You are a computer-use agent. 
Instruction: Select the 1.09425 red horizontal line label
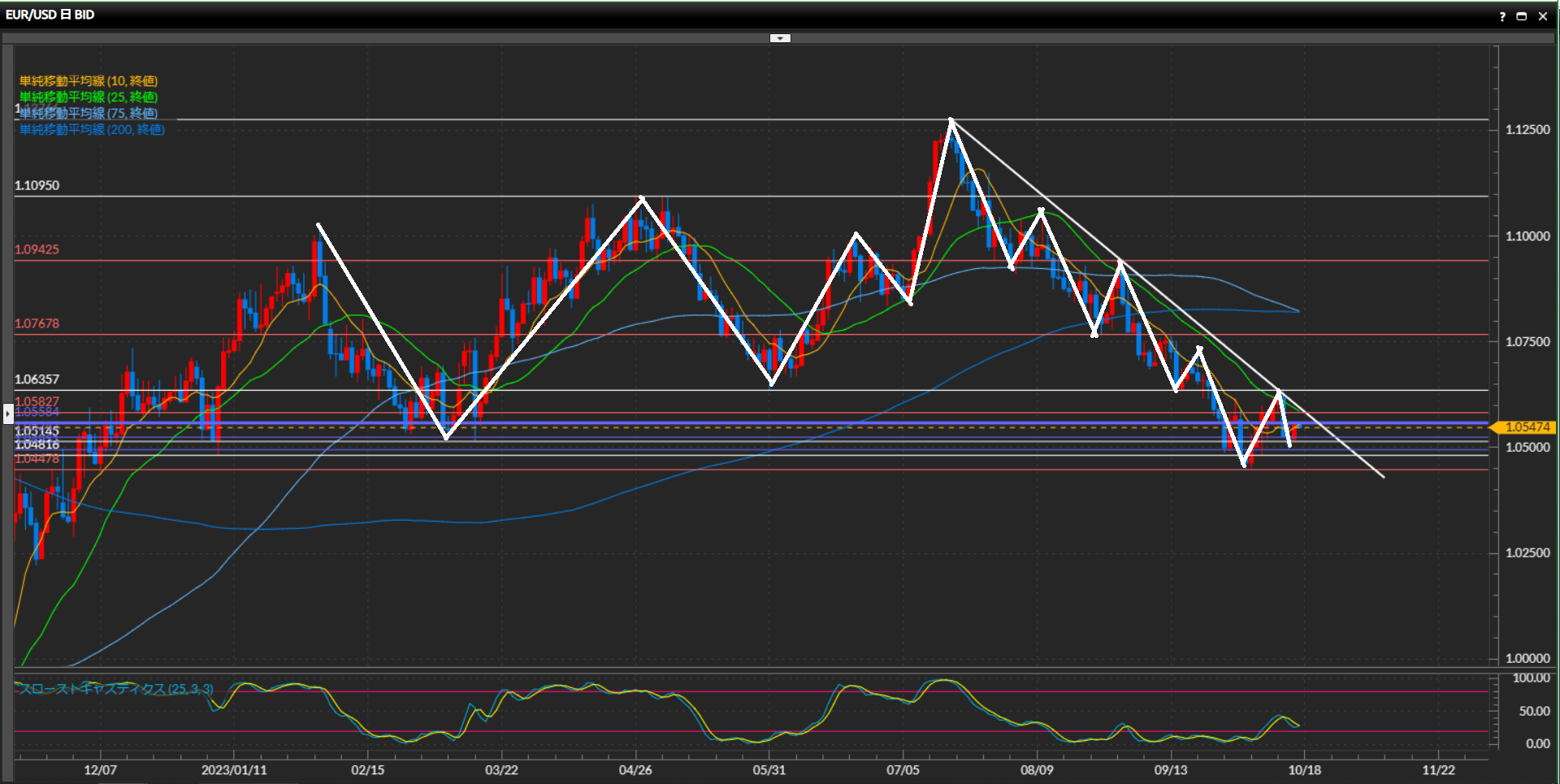(37, 250)
